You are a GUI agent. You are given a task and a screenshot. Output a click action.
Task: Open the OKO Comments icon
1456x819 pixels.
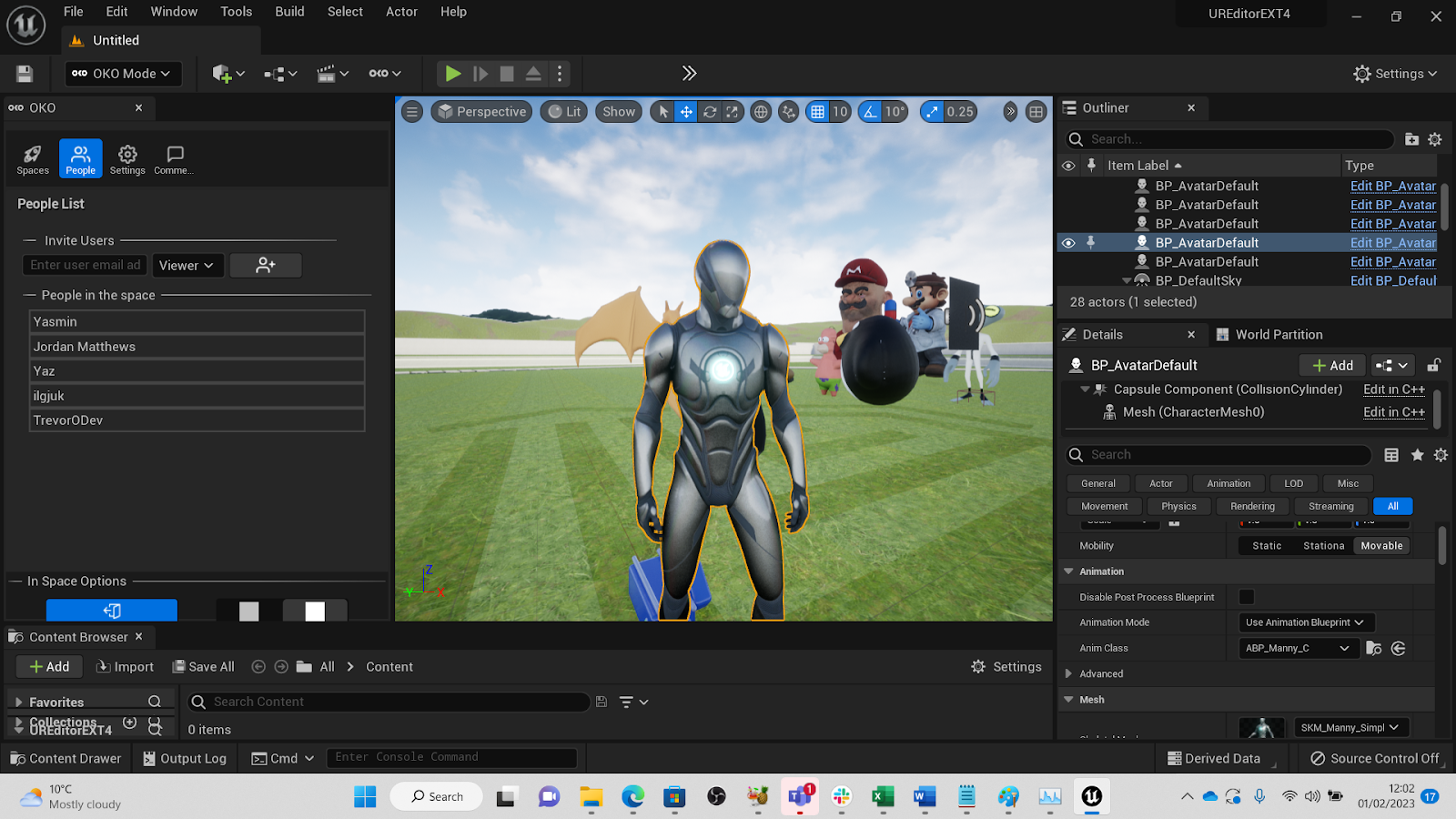(x=174, y=158)
